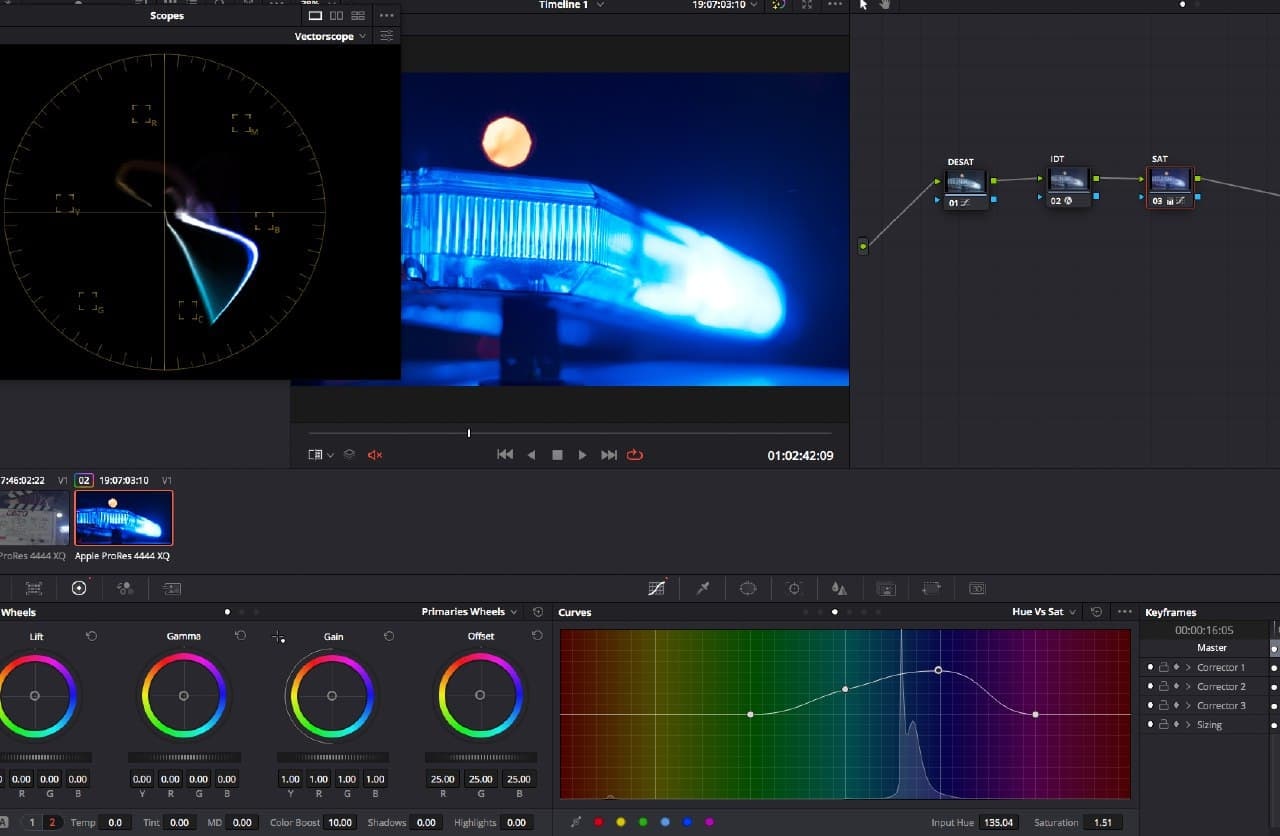Reset the Lift wheel

point(91,636)
